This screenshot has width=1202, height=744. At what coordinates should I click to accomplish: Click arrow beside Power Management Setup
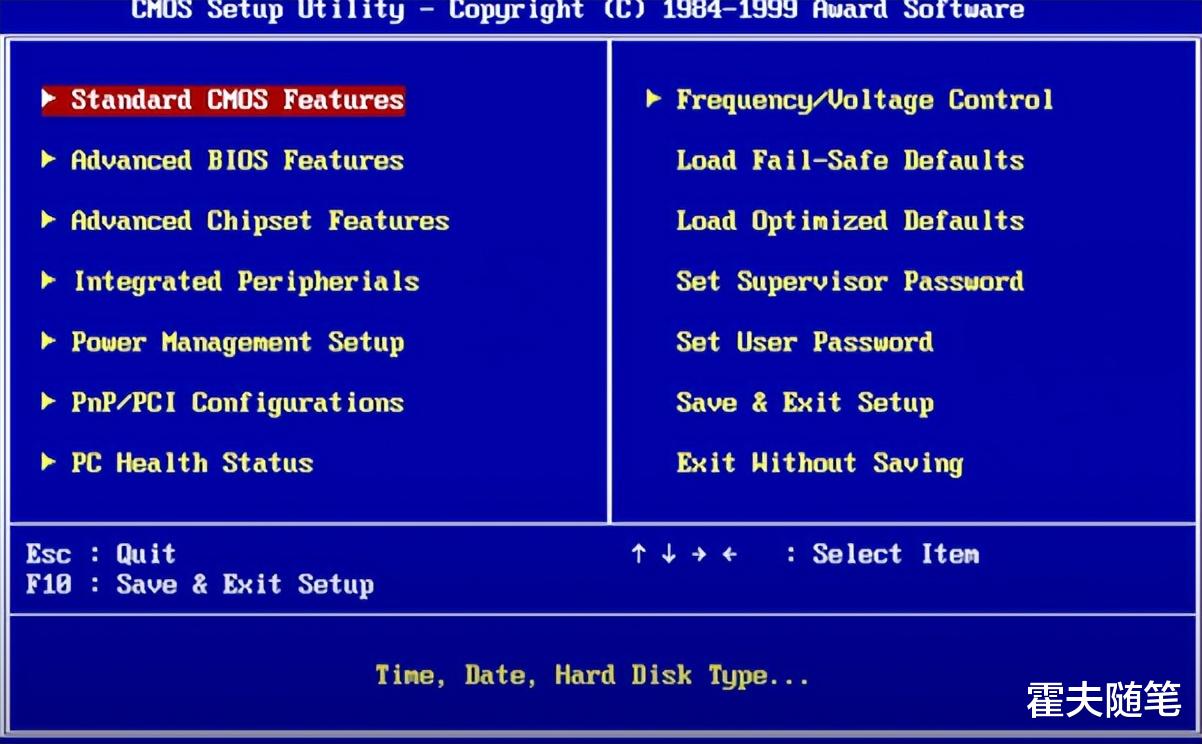[x=49, y=341]
